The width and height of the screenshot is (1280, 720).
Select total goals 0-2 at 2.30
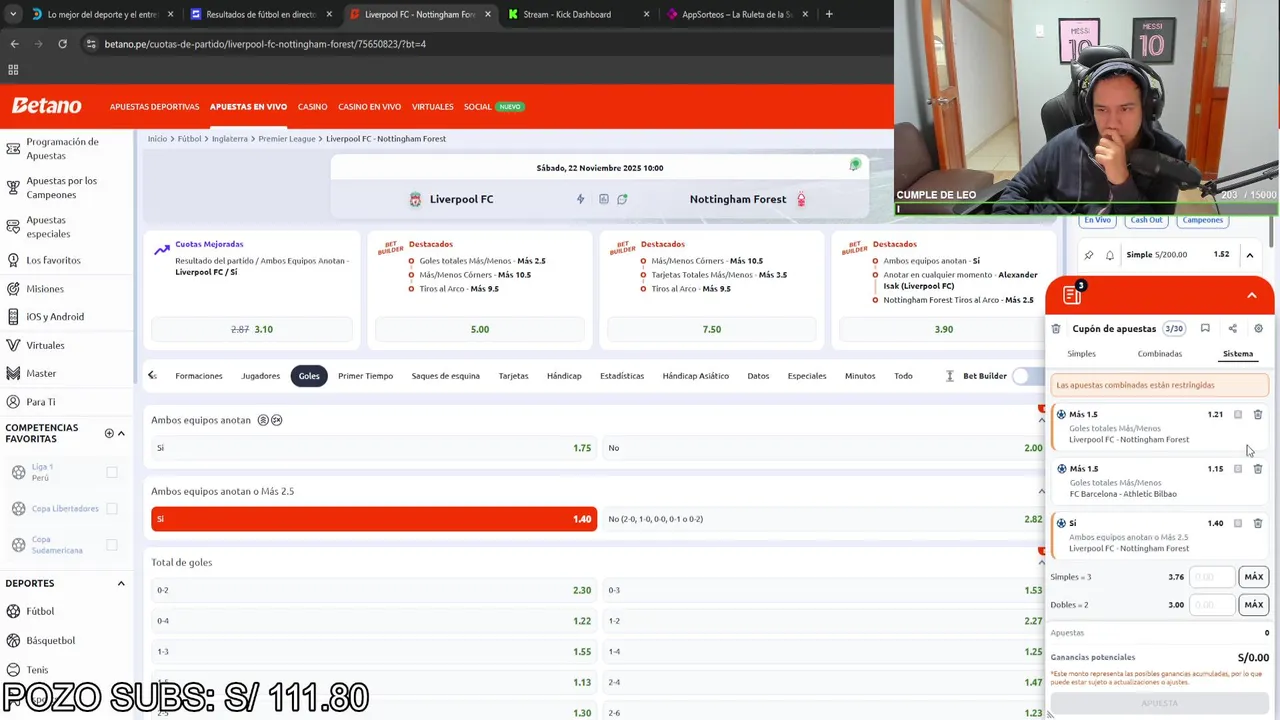(x=373, y=590)
